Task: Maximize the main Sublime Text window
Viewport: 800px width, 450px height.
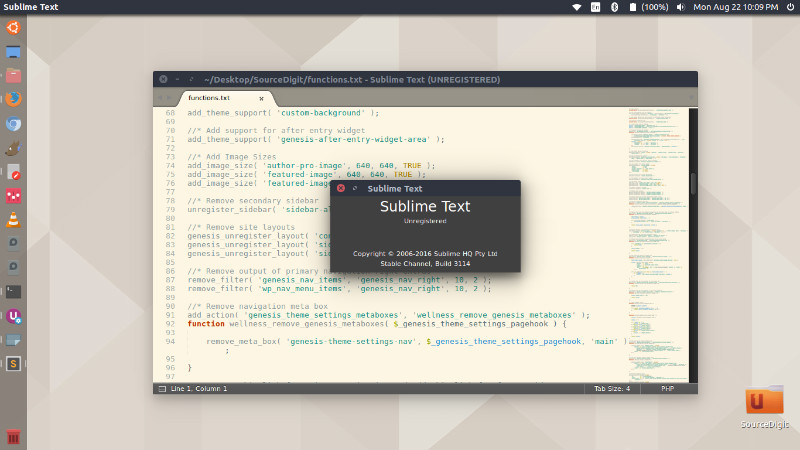Action: click(191, 79)
